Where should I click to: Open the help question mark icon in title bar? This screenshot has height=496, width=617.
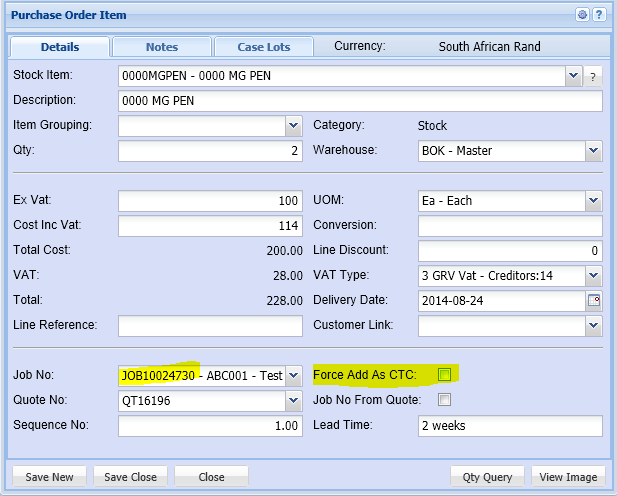click(x=598, y=15)
